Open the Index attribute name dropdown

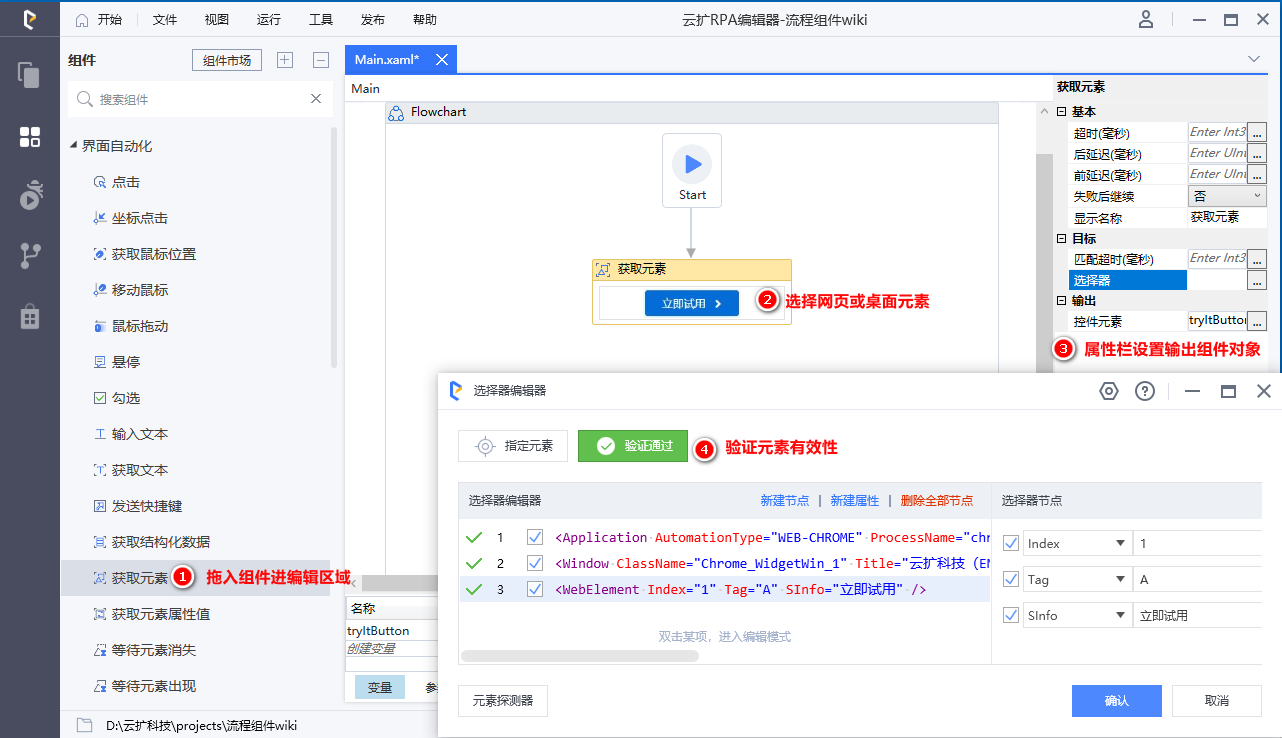pyautogui.click(x=1120, y=543)
